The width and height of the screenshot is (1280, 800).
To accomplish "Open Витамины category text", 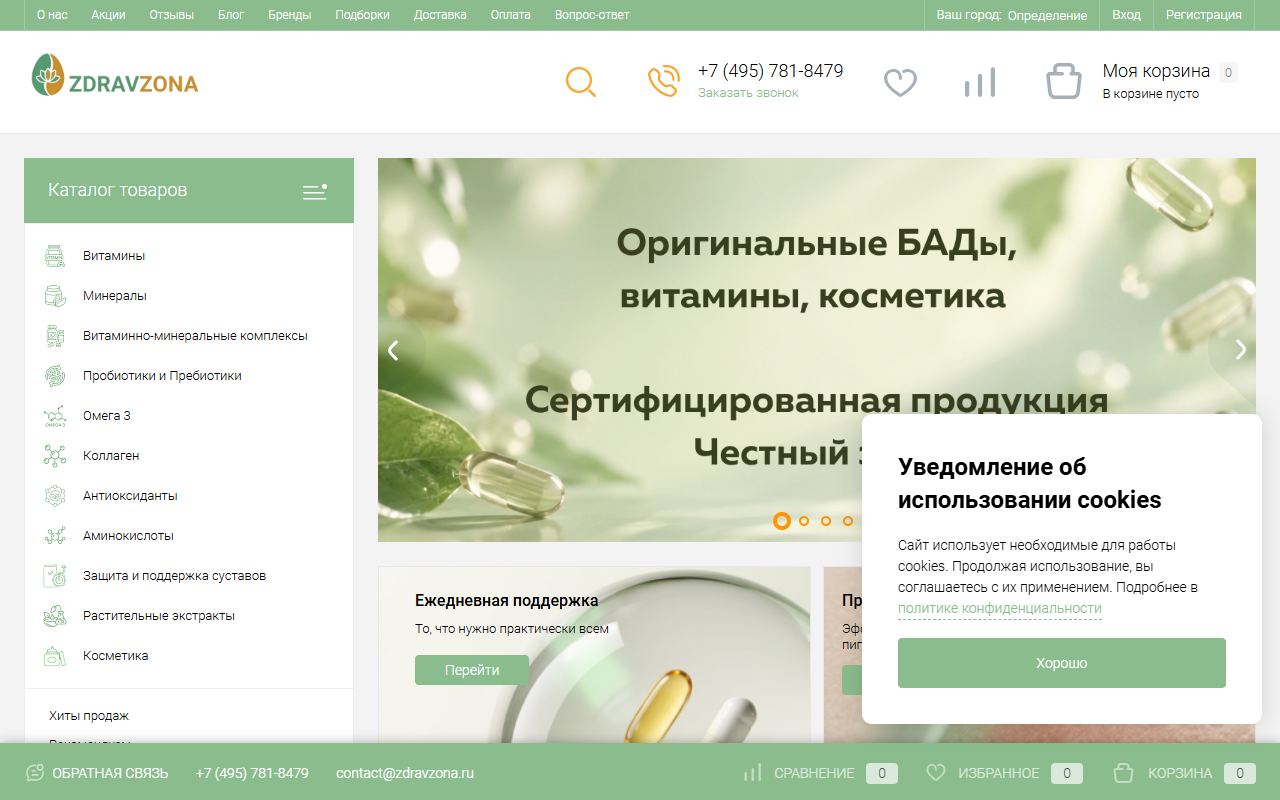I will 114,256.
